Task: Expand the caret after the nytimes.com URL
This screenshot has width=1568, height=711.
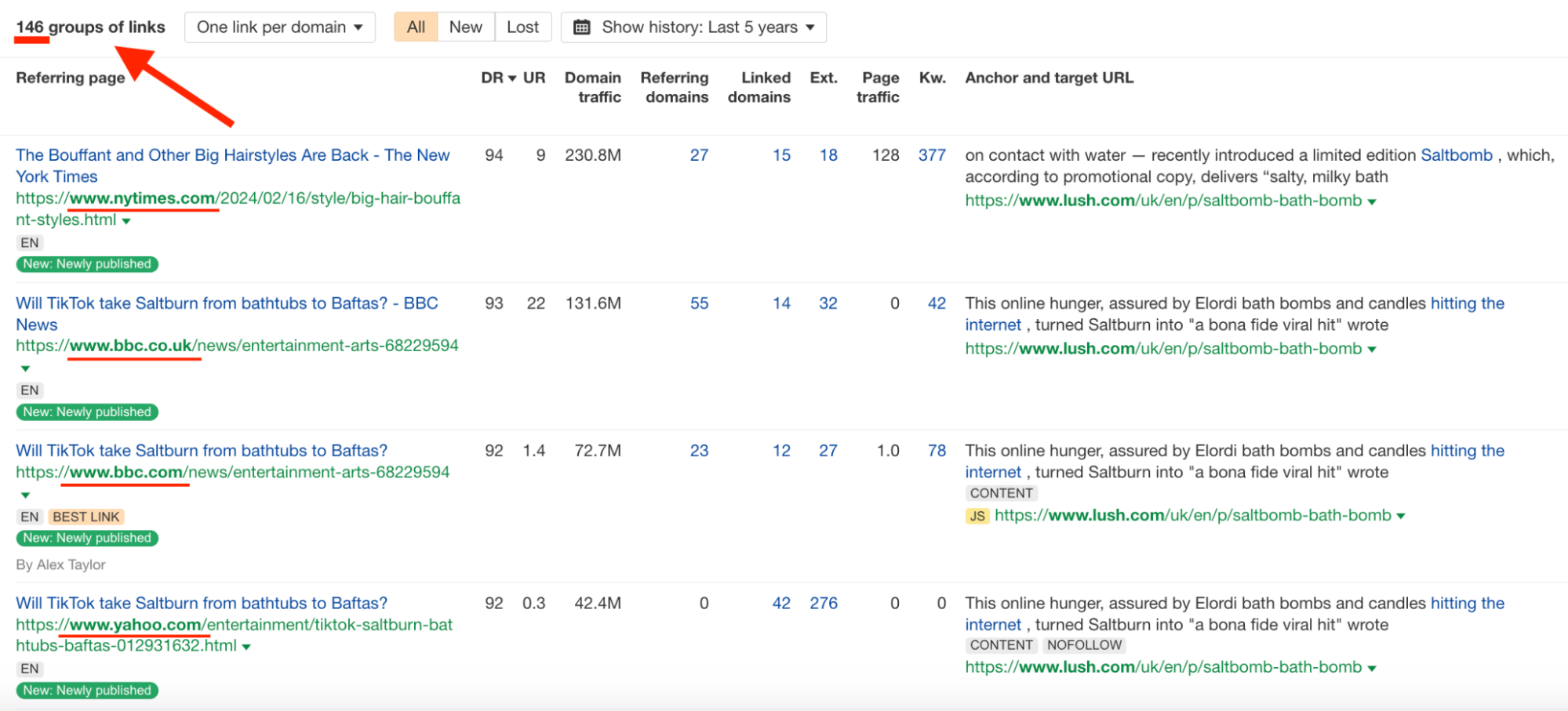Action: click(x=126, y=221)
